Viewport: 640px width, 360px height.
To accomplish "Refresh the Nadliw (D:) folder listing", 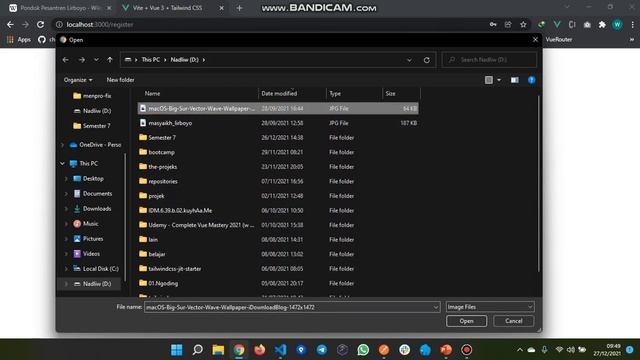I will [x=427, y=60].
